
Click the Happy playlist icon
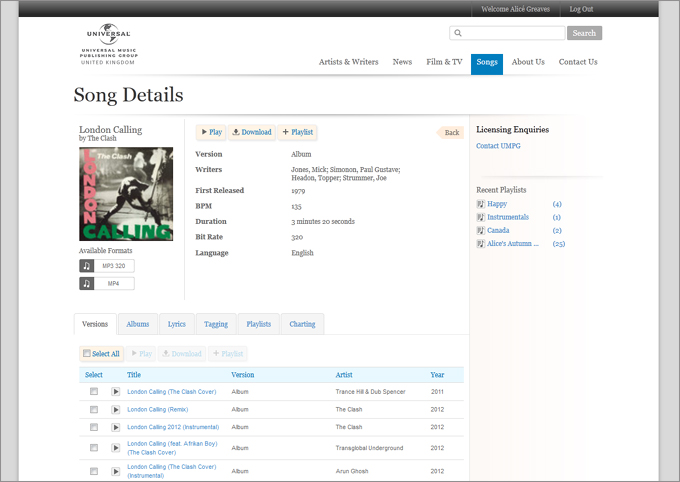[481, 204]
